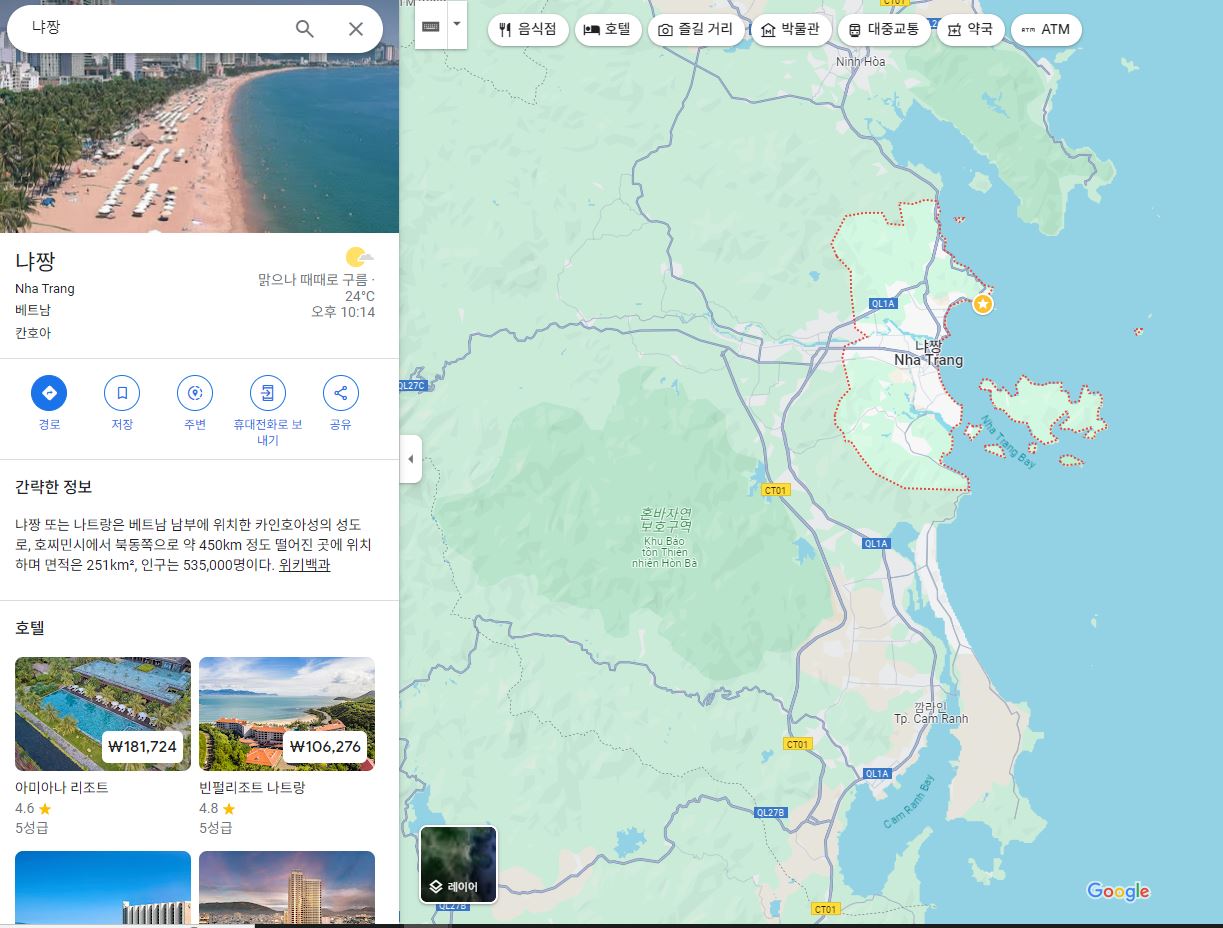Click the Nha Trang Bay label
The width and height of the screenshot is (1223, 928).
1007,441
